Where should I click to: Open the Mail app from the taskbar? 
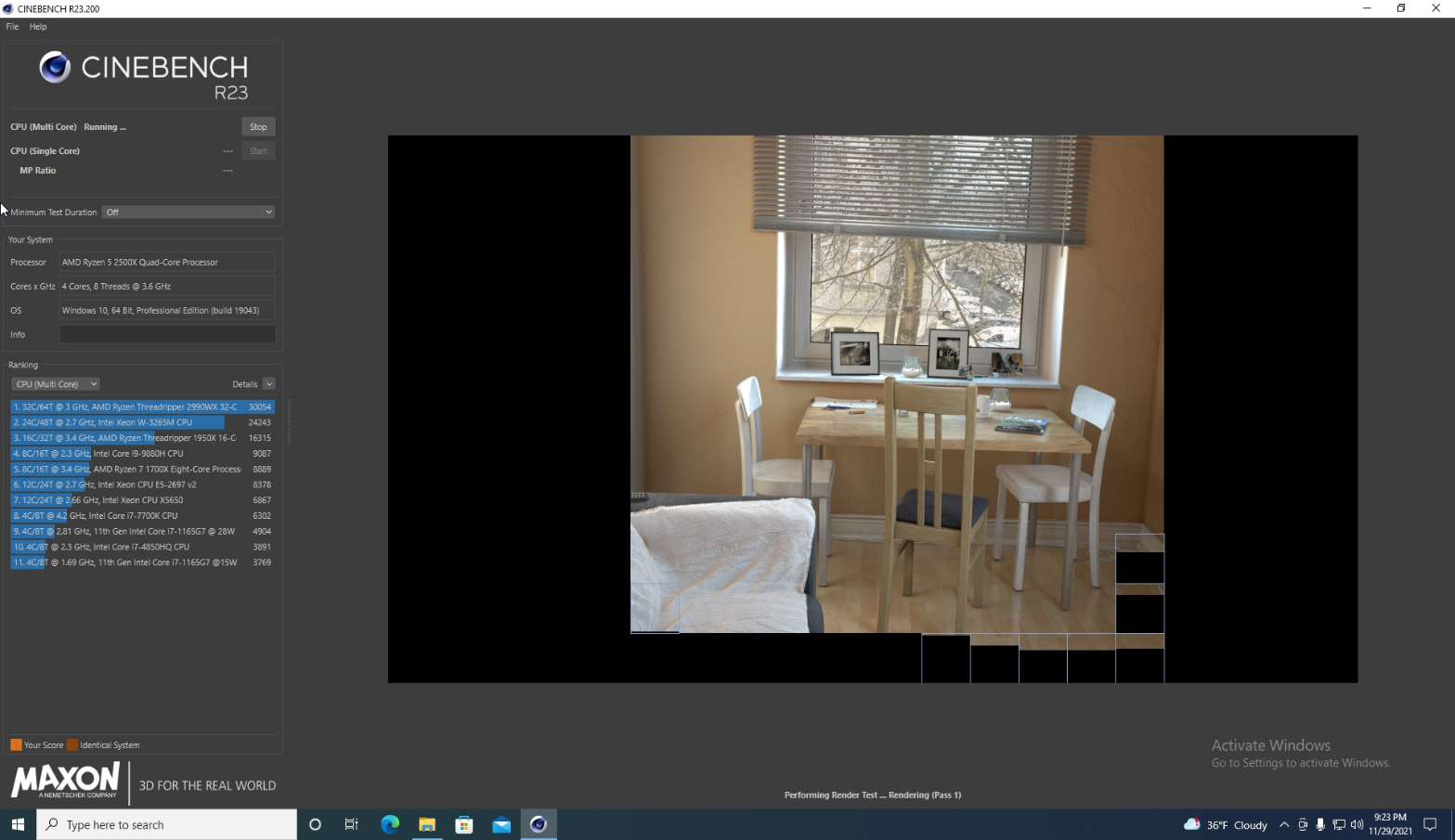pos(501,824)
